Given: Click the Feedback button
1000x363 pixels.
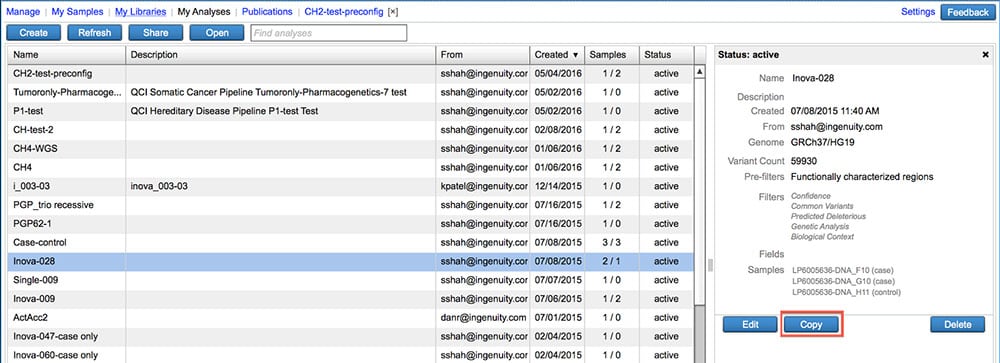Looking at the screenshot, I should tap(967, 12).
